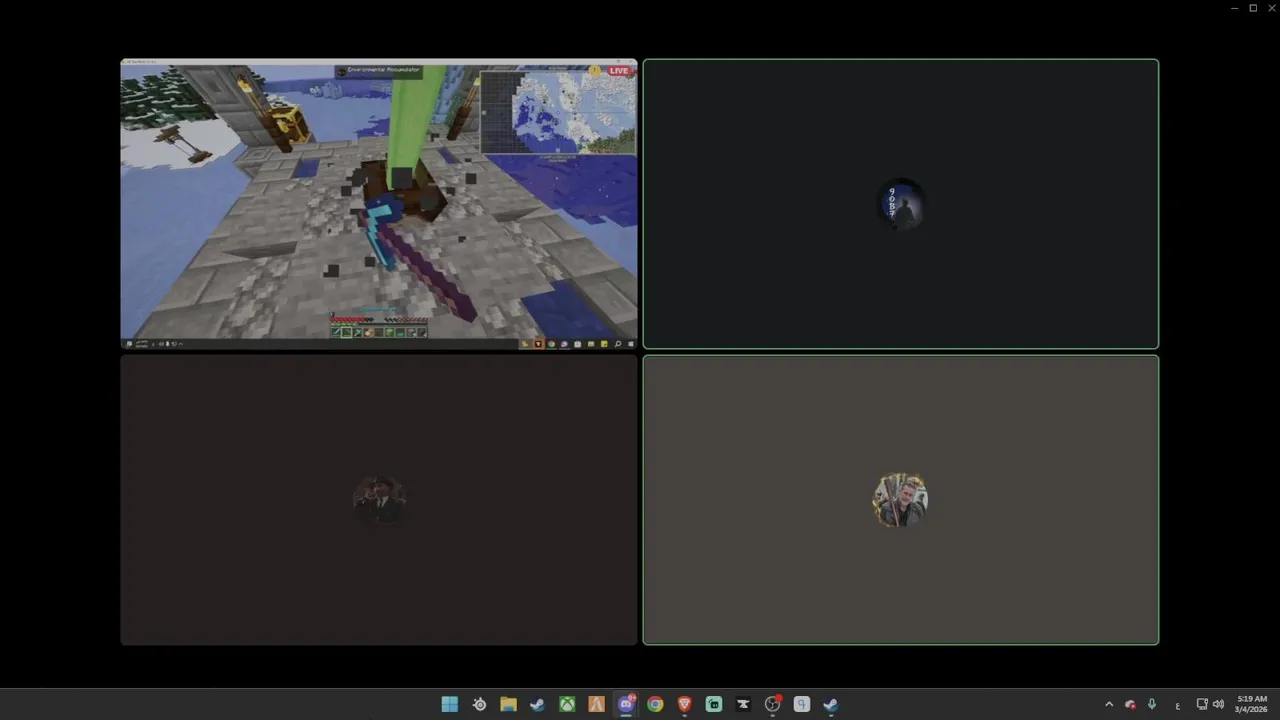Image resolution: width=1280 pixels, height=720 pixels.
Task: Open the network status icon in the tray
Action: coord(1202,704)
